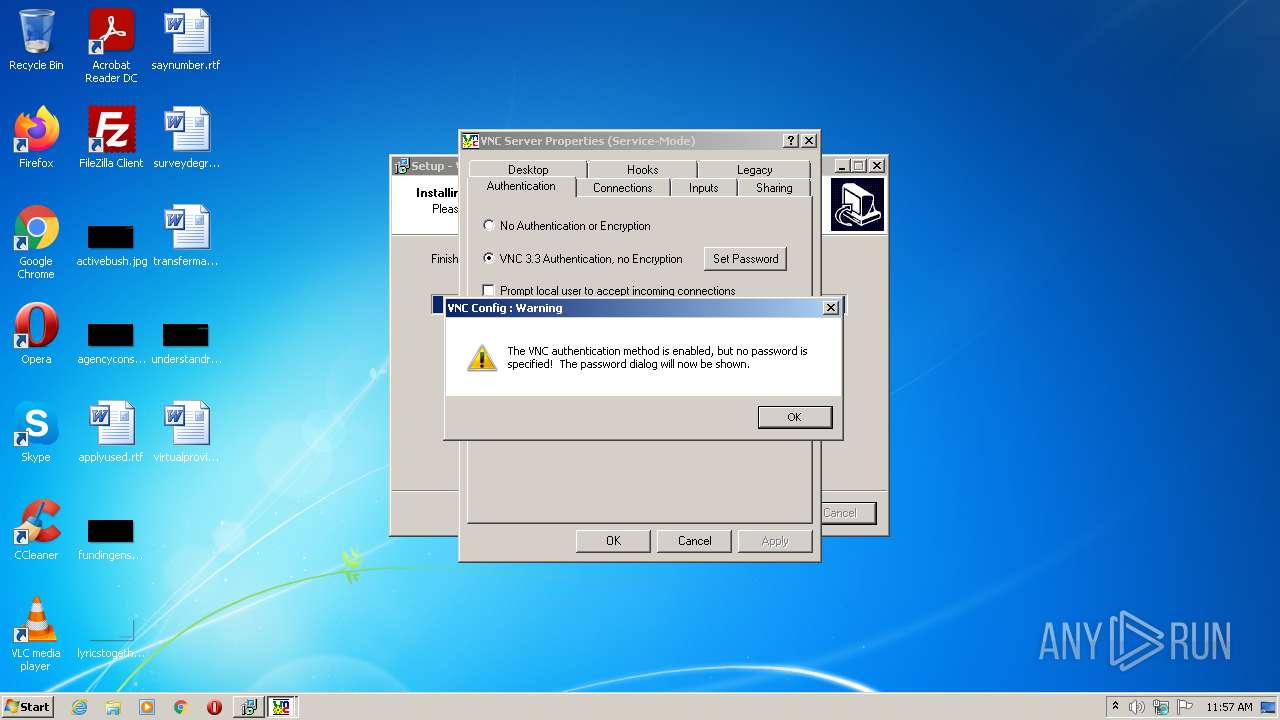Screen dimensions: 1280x720
Task: Select the VLC media player shortcut
Action: click(36, 634)
